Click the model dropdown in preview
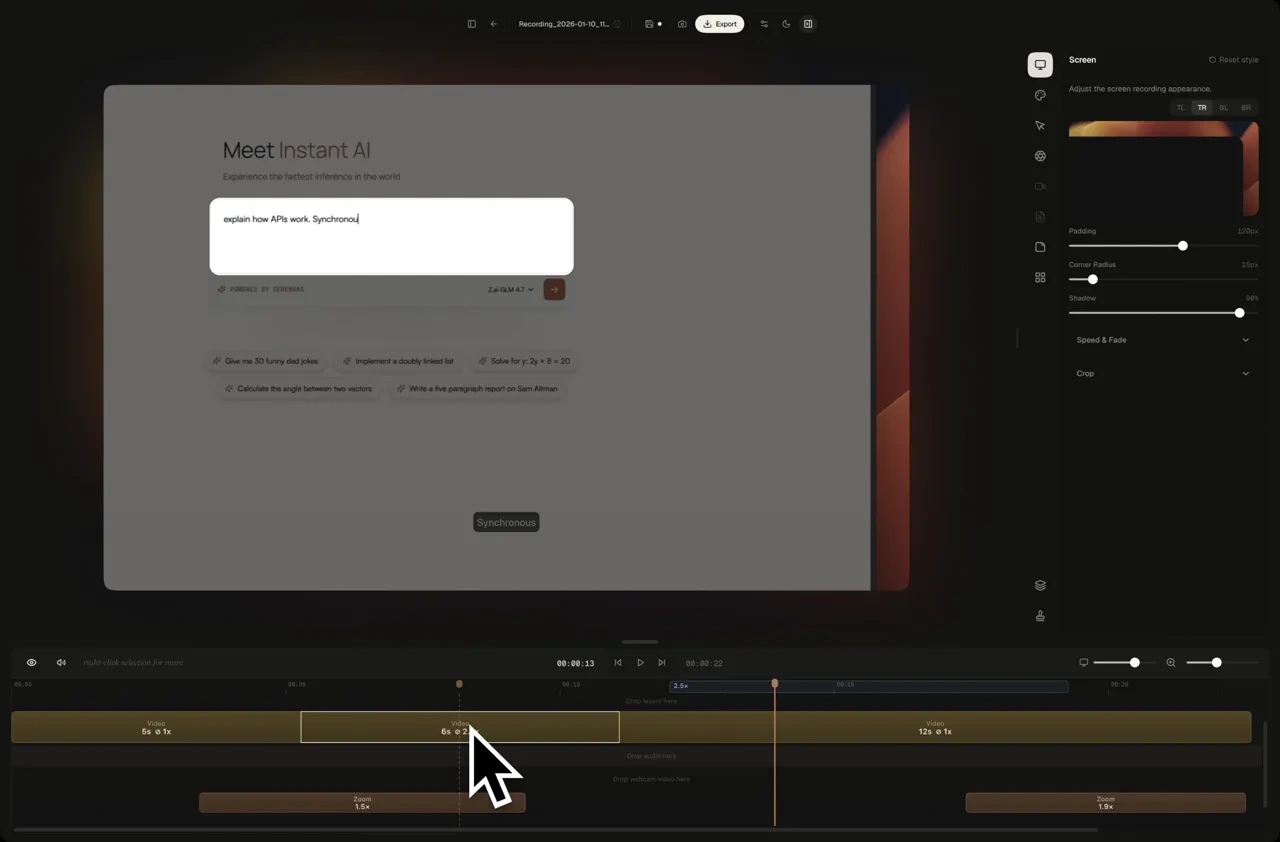Viewport: 1280px width, 842px height. [511, 290]
